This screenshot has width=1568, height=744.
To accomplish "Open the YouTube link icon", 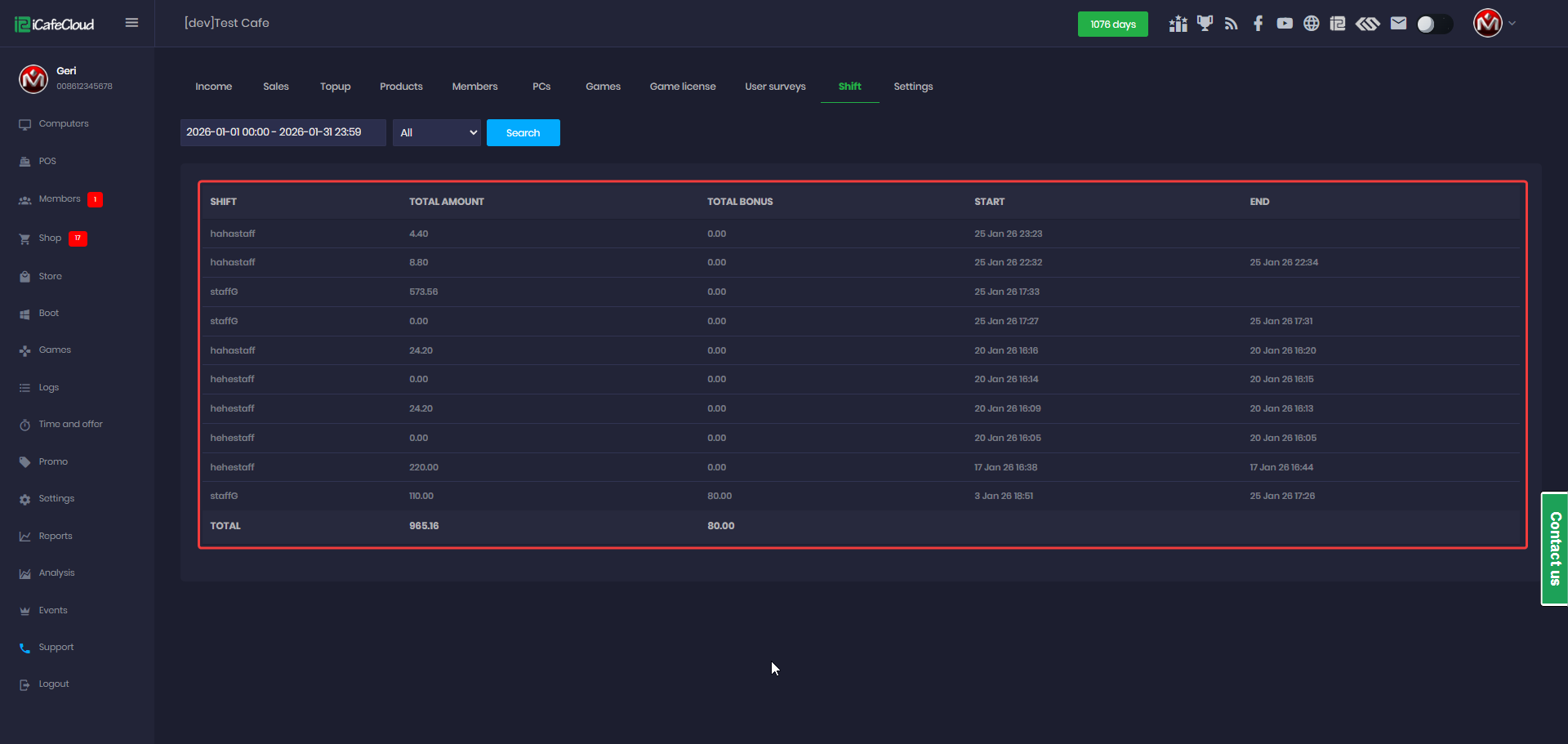I will [1285, 24].
